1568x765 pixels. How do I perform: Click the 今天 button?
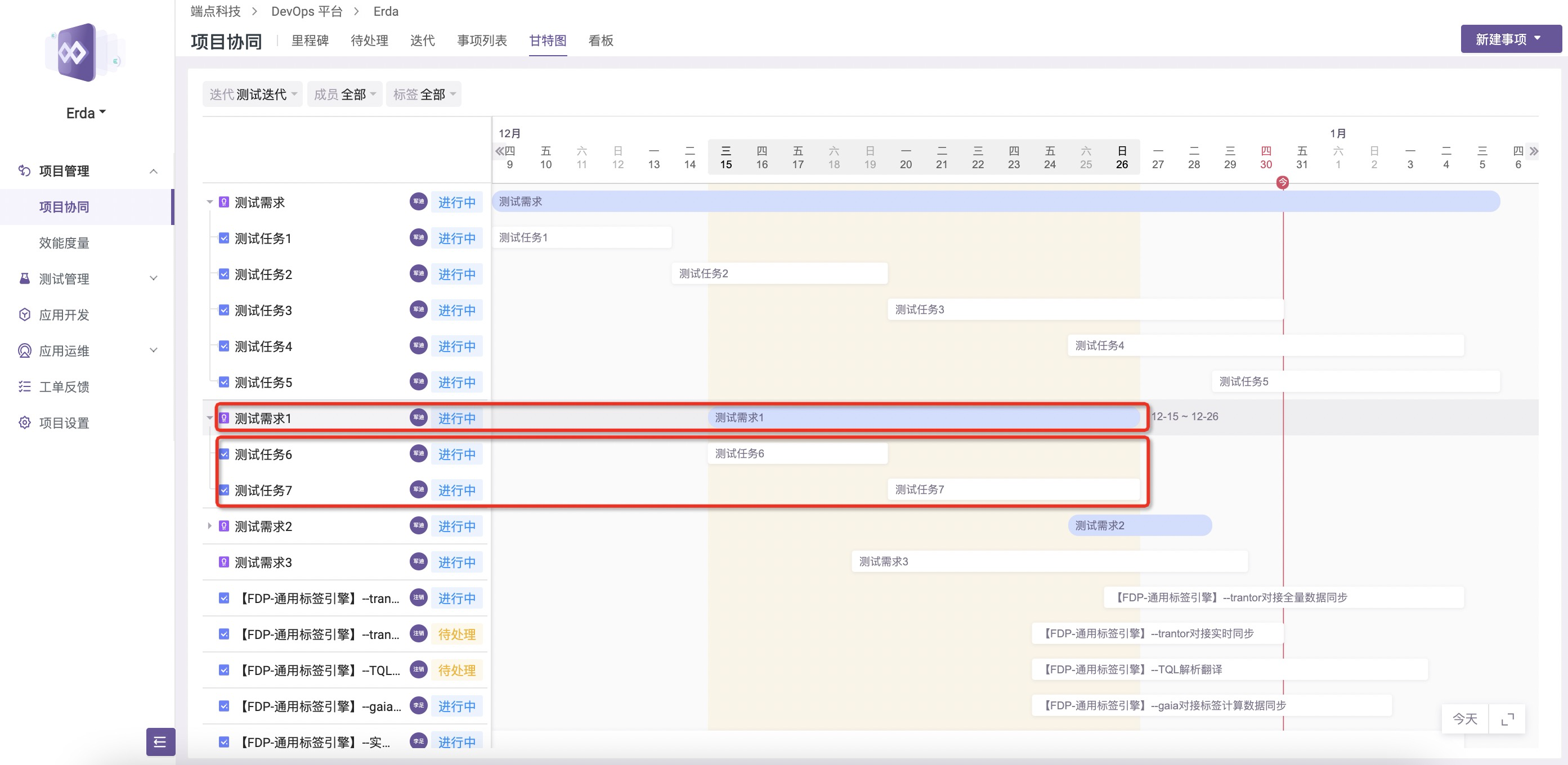click(1464, 719)
